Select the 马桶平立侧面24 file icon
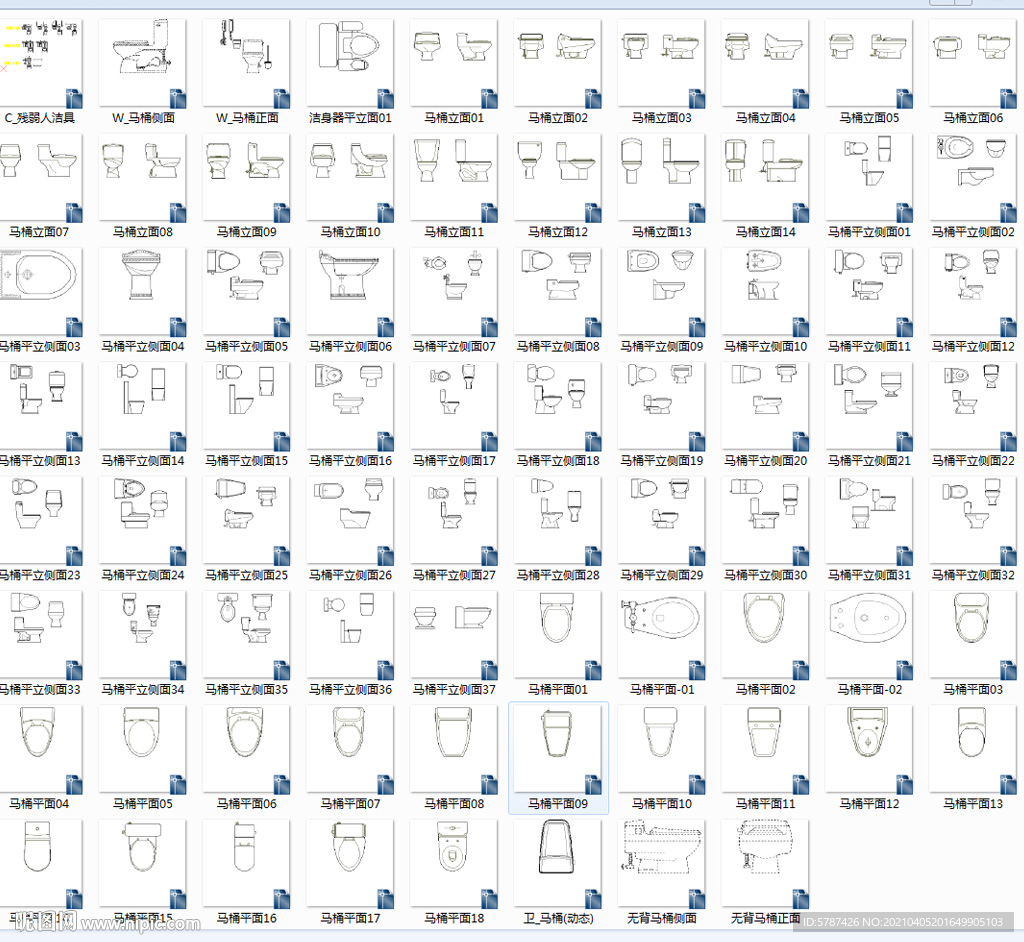 143,521
